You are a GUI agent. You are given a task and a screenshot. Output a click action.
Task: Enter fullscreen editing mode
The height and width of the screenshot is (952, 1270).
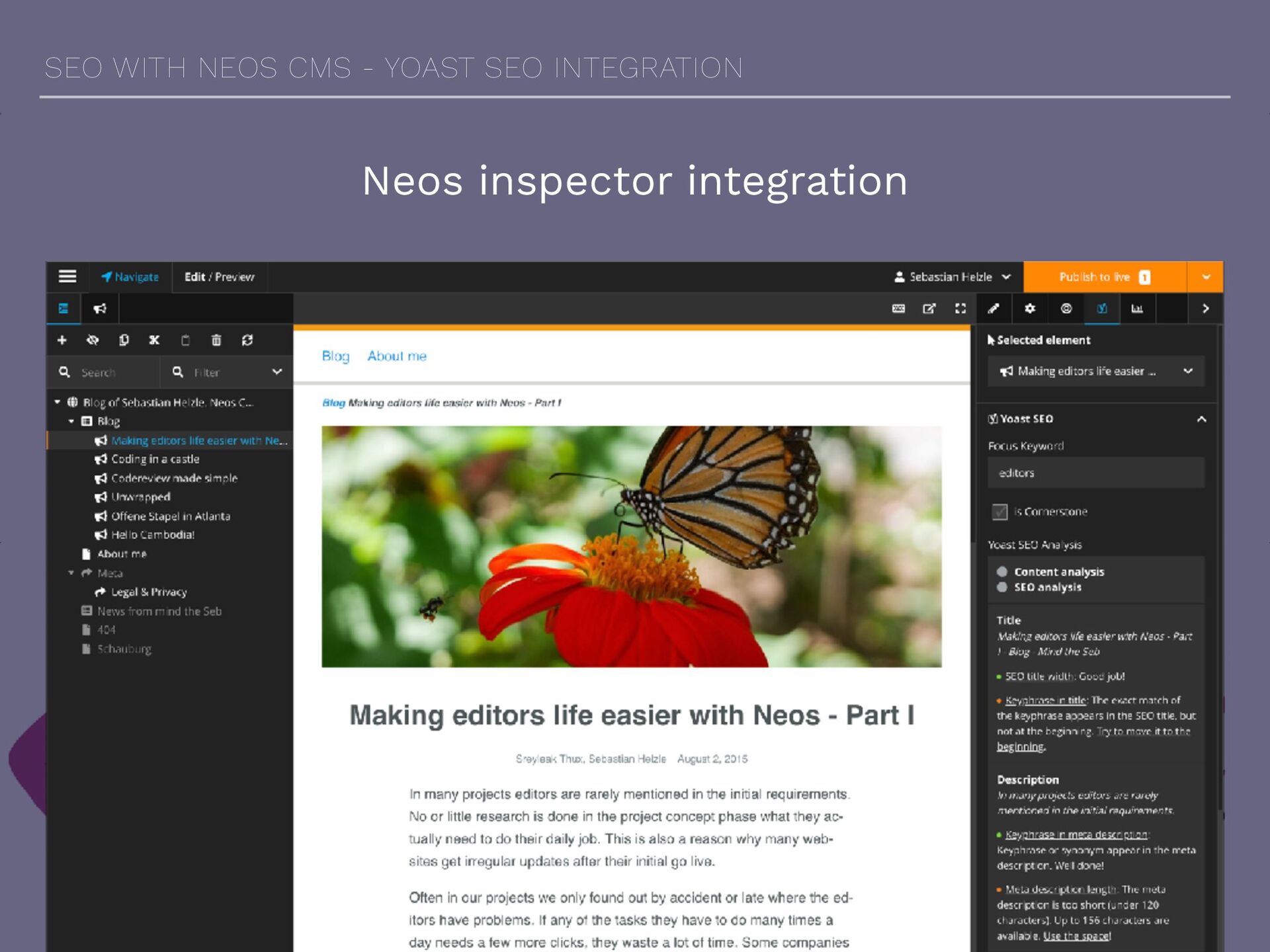pos(960,308)
